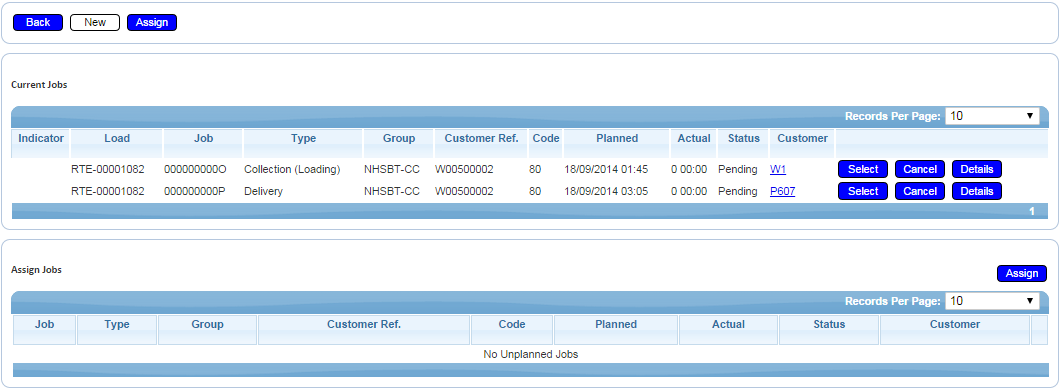
Task: Click the New button
Action: pos(95,22)
